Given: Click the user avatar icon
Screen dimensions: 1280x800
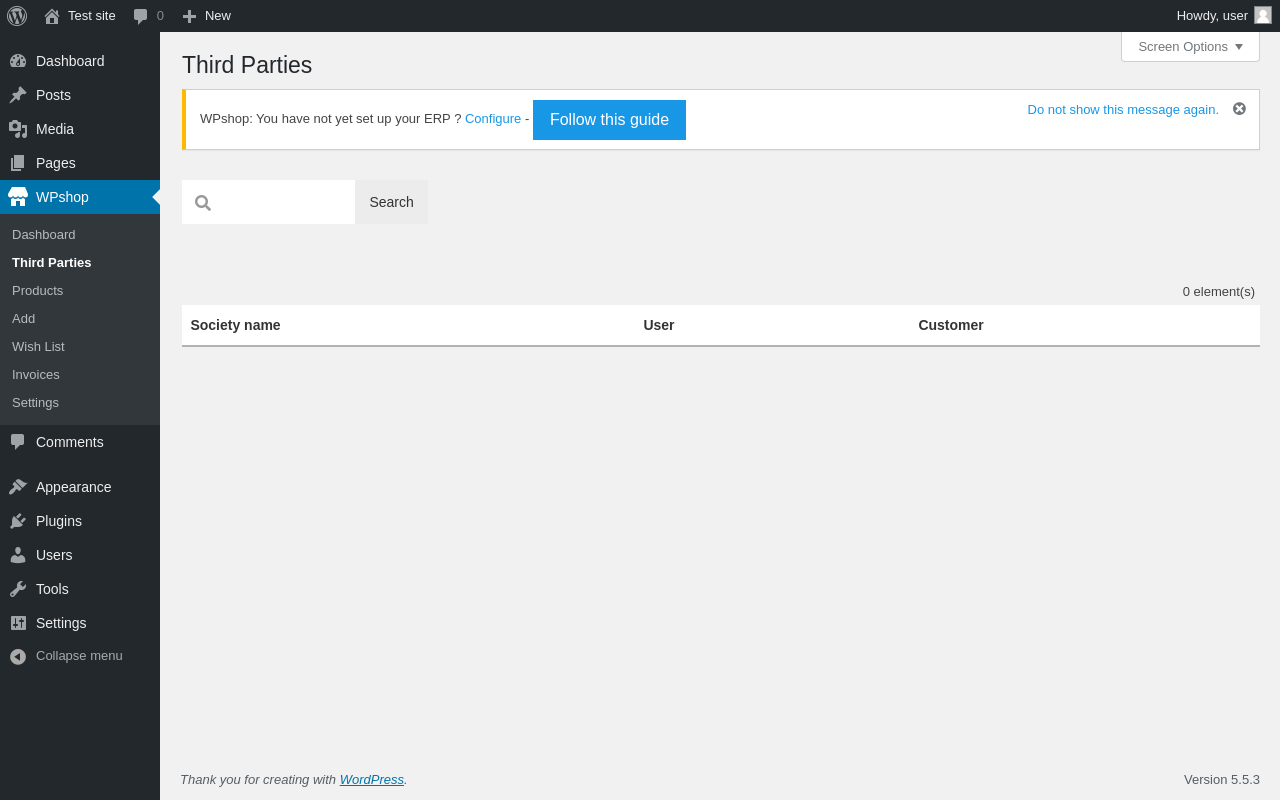Looking at the screenshot, I should point(1263,15).
